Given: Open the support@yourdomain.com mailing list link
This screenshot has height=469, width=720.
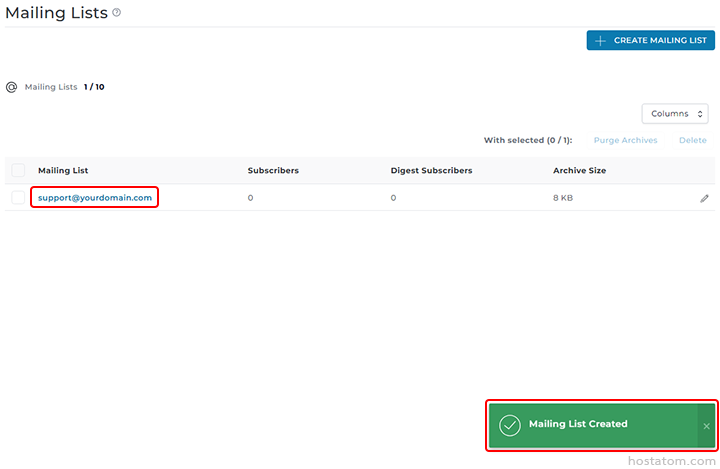Looking at the screenshot, I should [x=95, y=198].
